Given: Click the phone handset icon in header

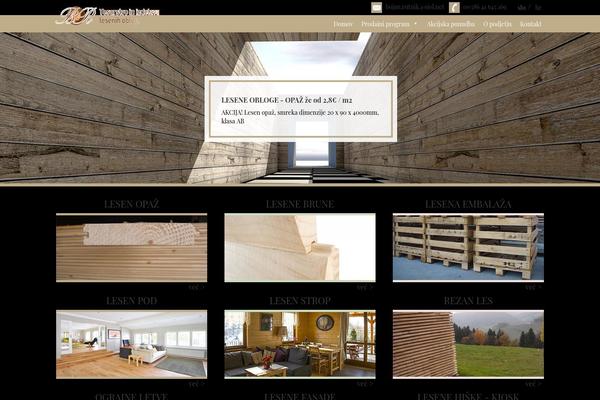Looking at the screenshot, I should 454,7.
